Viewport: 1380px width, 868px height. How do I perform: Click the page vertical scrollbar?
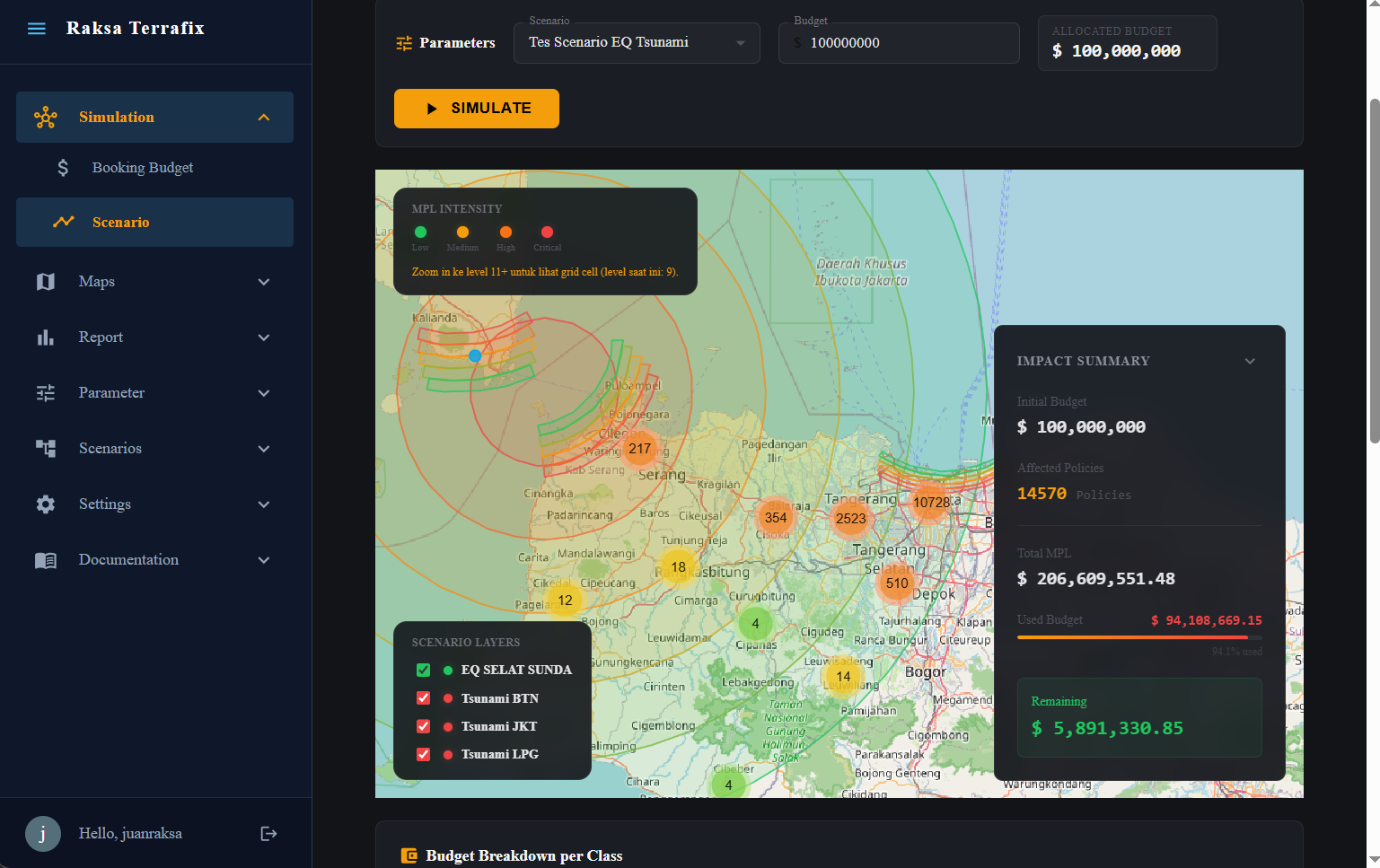pyautogui.click(x=1374, y=269)
